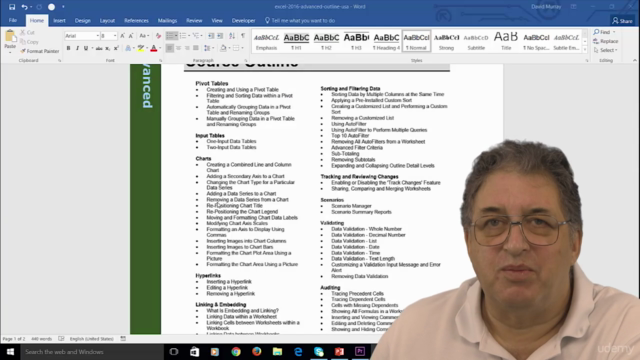Screen dimensions: 640x360
Task: Apply shading fill color
Action: click(223, 48)
